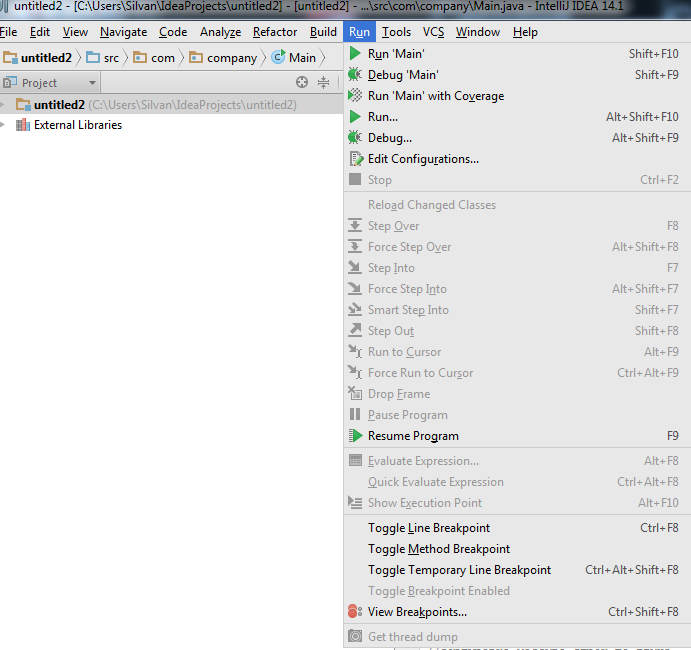Choose Toggle Line Breakpoint menu entry
Image resolution: width=691 pixels, height=650 pixels.
tap(517, 527)
